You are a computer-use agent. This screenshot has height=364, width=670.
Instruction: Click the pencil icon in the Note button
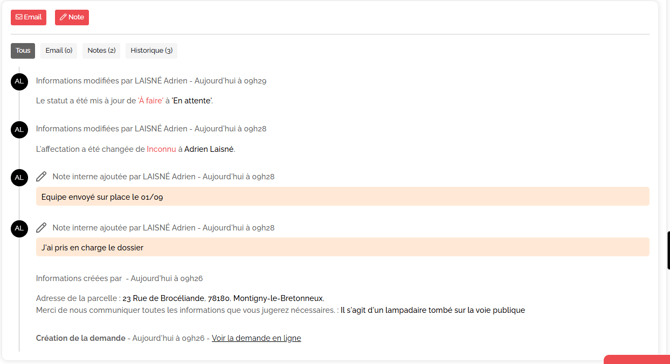pyautogui.click(x=63, y=17)
